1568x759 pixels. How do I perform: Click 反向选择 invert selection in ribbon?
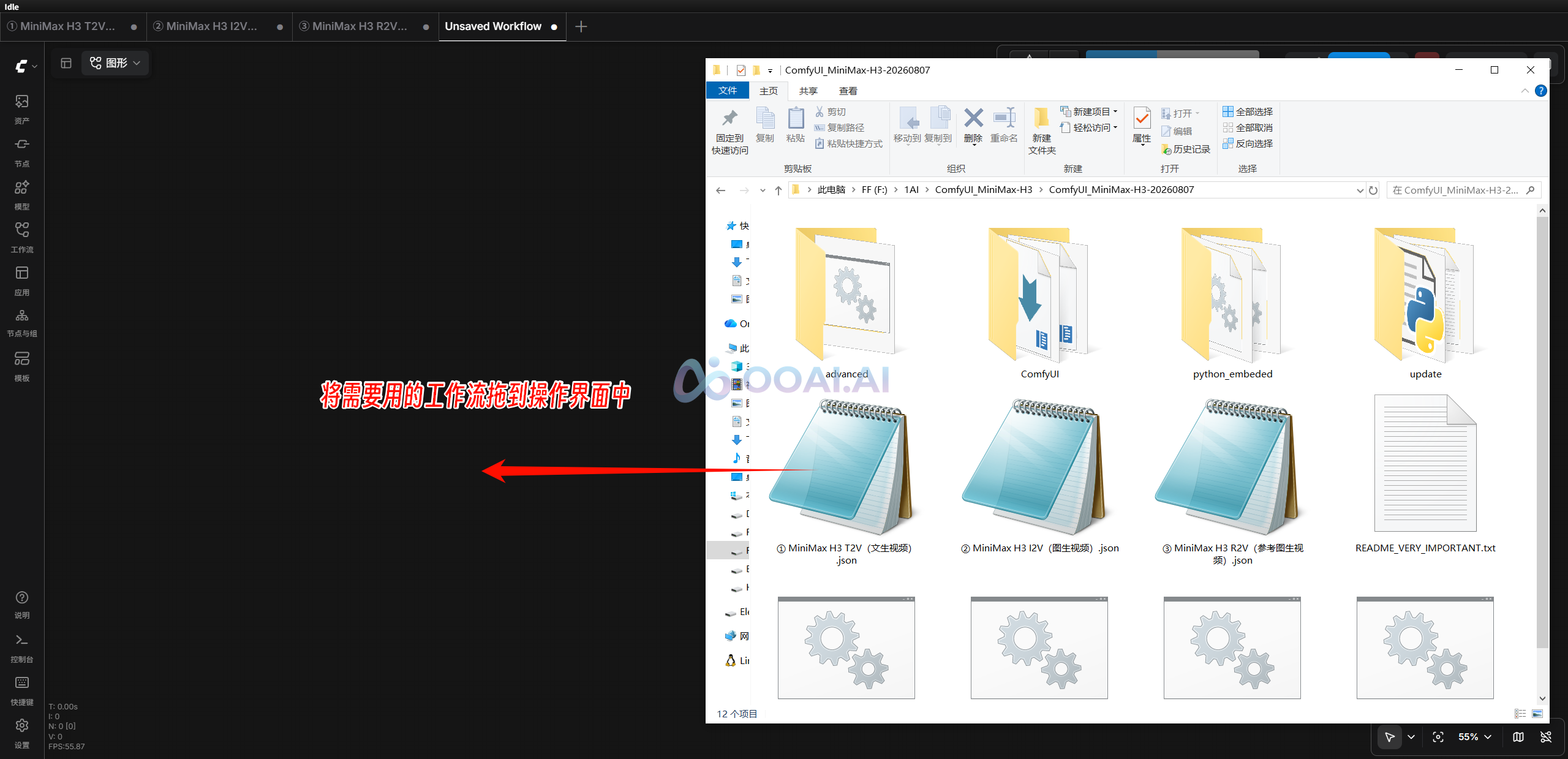coord(1248,143)
